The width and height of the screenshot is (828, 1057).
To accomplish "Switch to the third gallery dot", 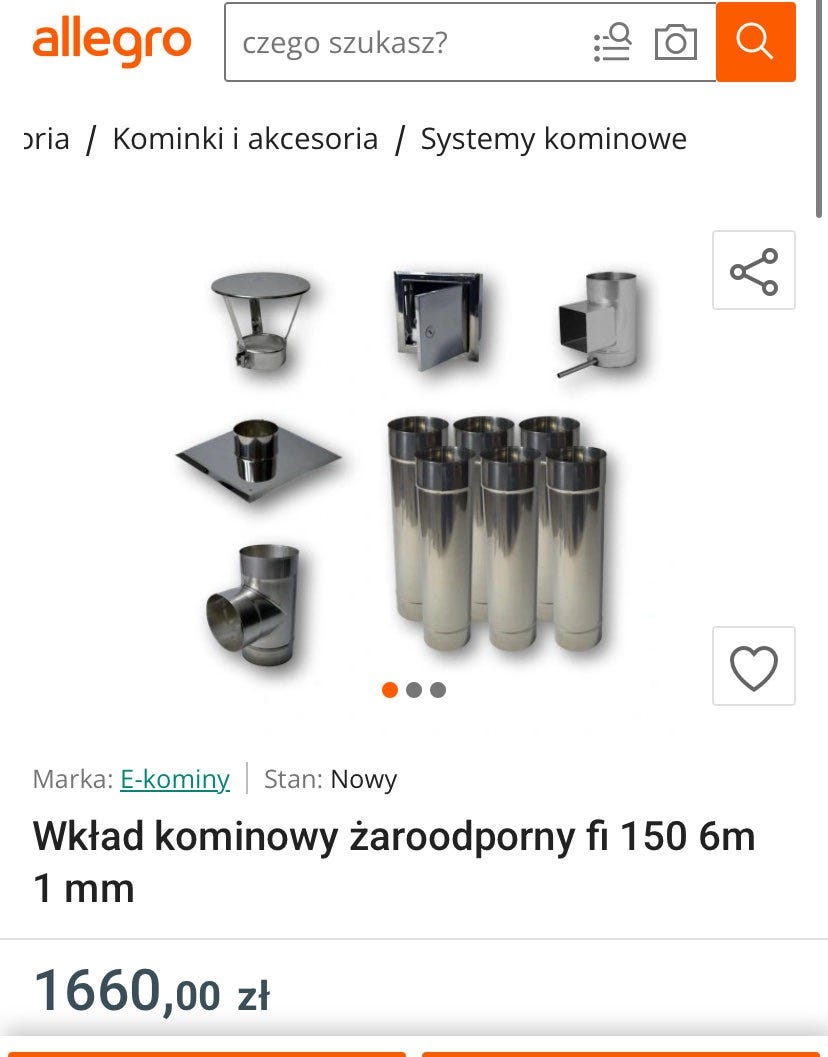I will 438,690.
